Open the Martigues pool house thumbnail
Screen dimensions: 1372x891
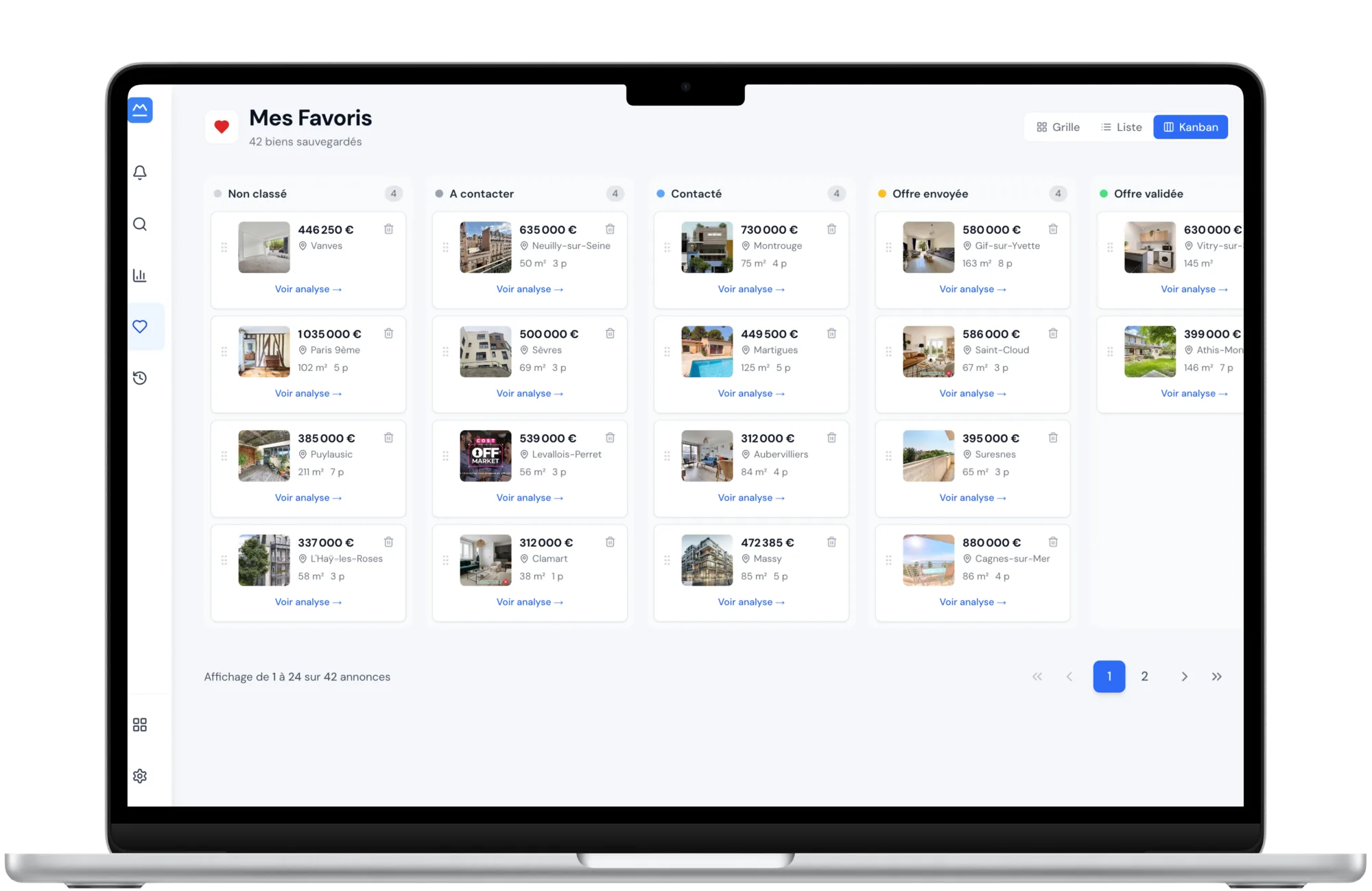click(x=707, y=352)
